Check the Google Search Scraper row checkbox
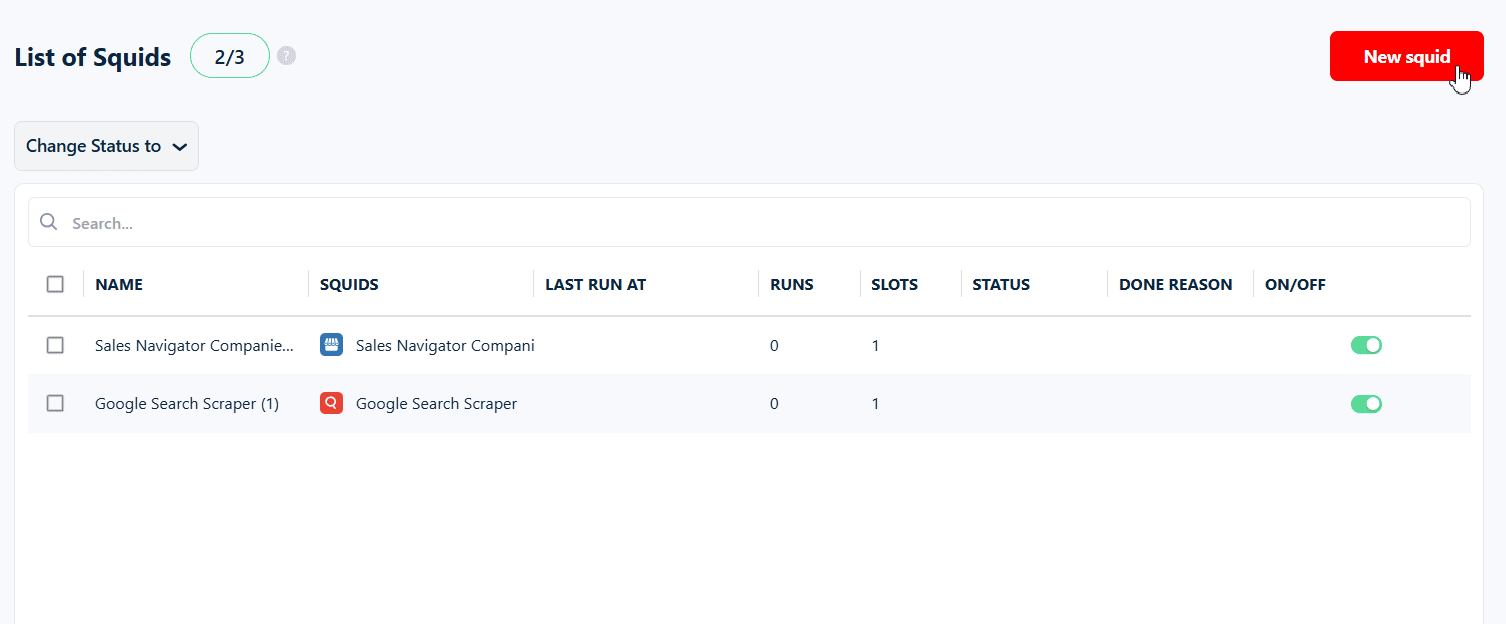The image size is (1506, 624). click(55, 403)
